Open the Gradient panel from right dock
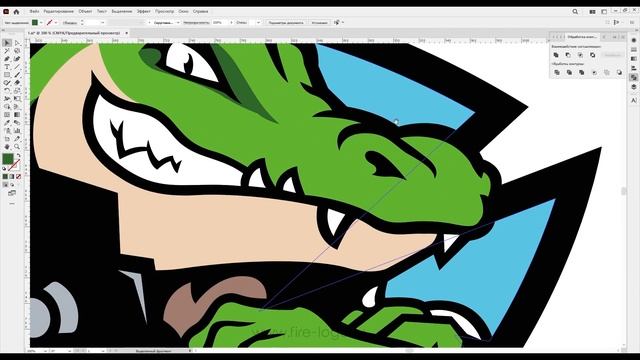The height and width of the screenshot is (360, 640). (633, 59)
